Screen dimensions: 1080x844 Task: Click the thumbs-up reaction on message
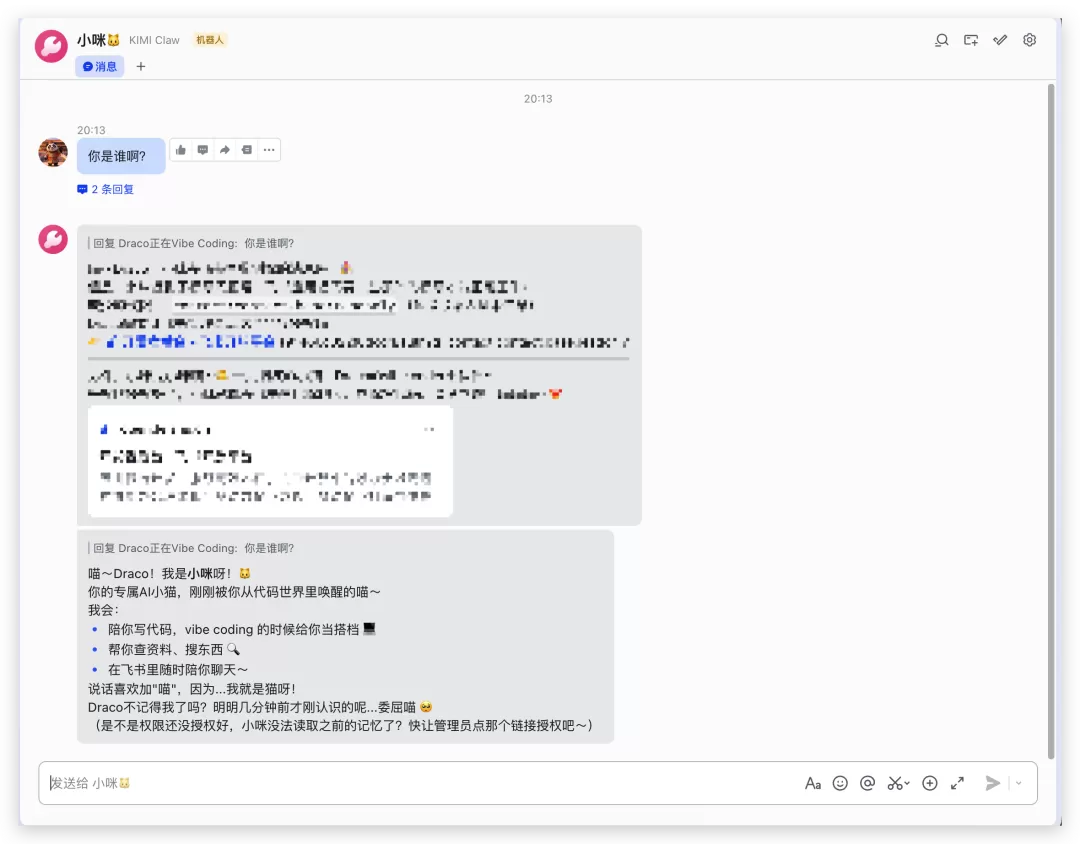180,150
